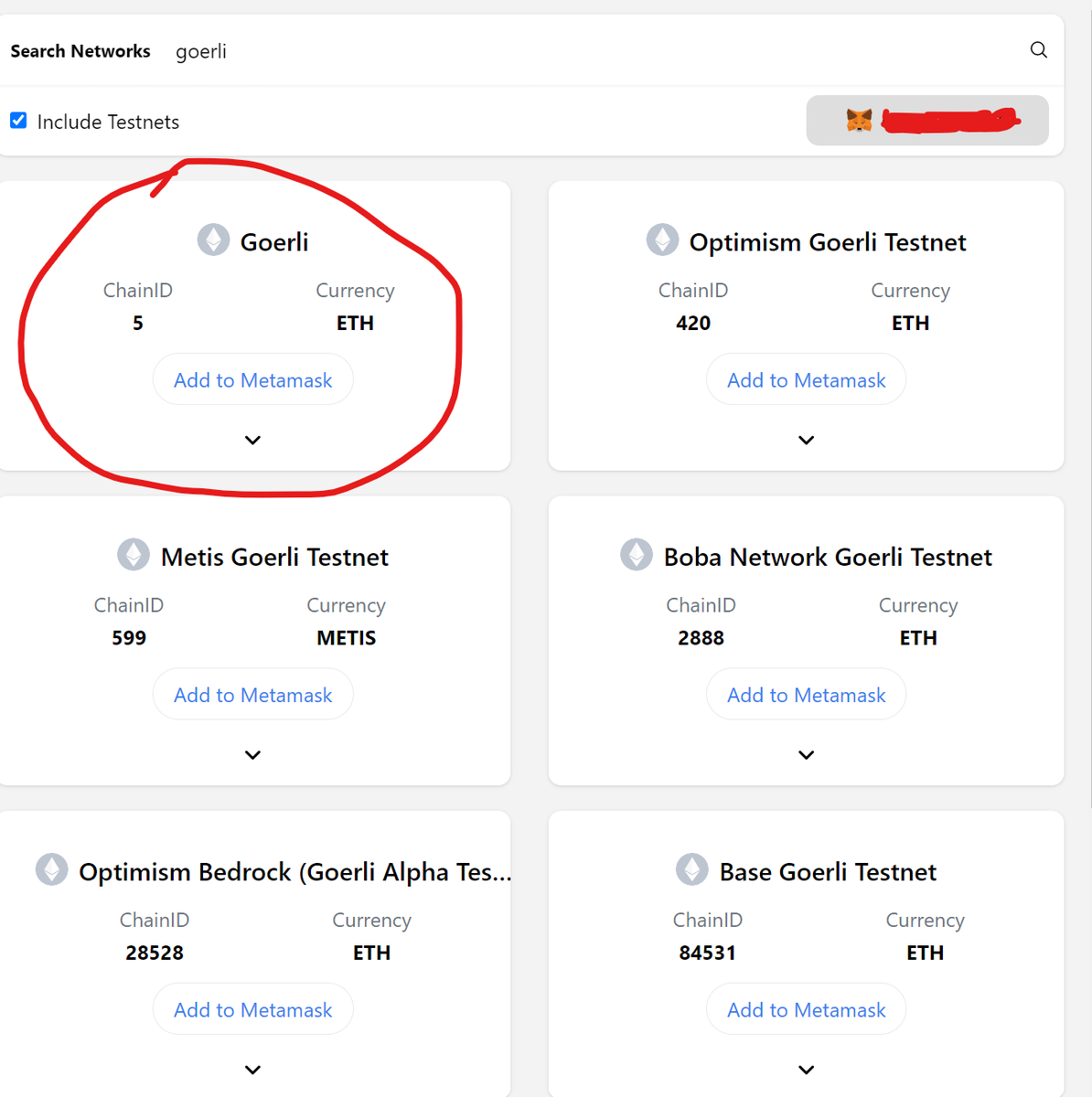This screenshot has width=1092, height=1097.
Task: Expand the Metis Goerli Testnet card chevron
Action: pyautogui.click(x=253, y=755)
